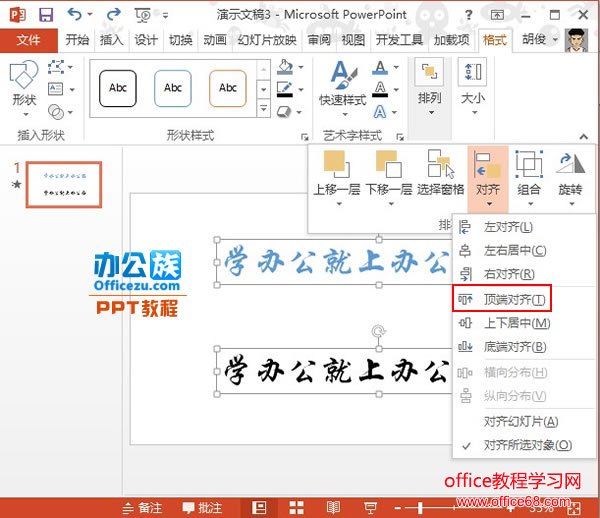Open Quick Styles (快速样式) WordArt icon
The image size is (600, 518).
tap(343, 88)
